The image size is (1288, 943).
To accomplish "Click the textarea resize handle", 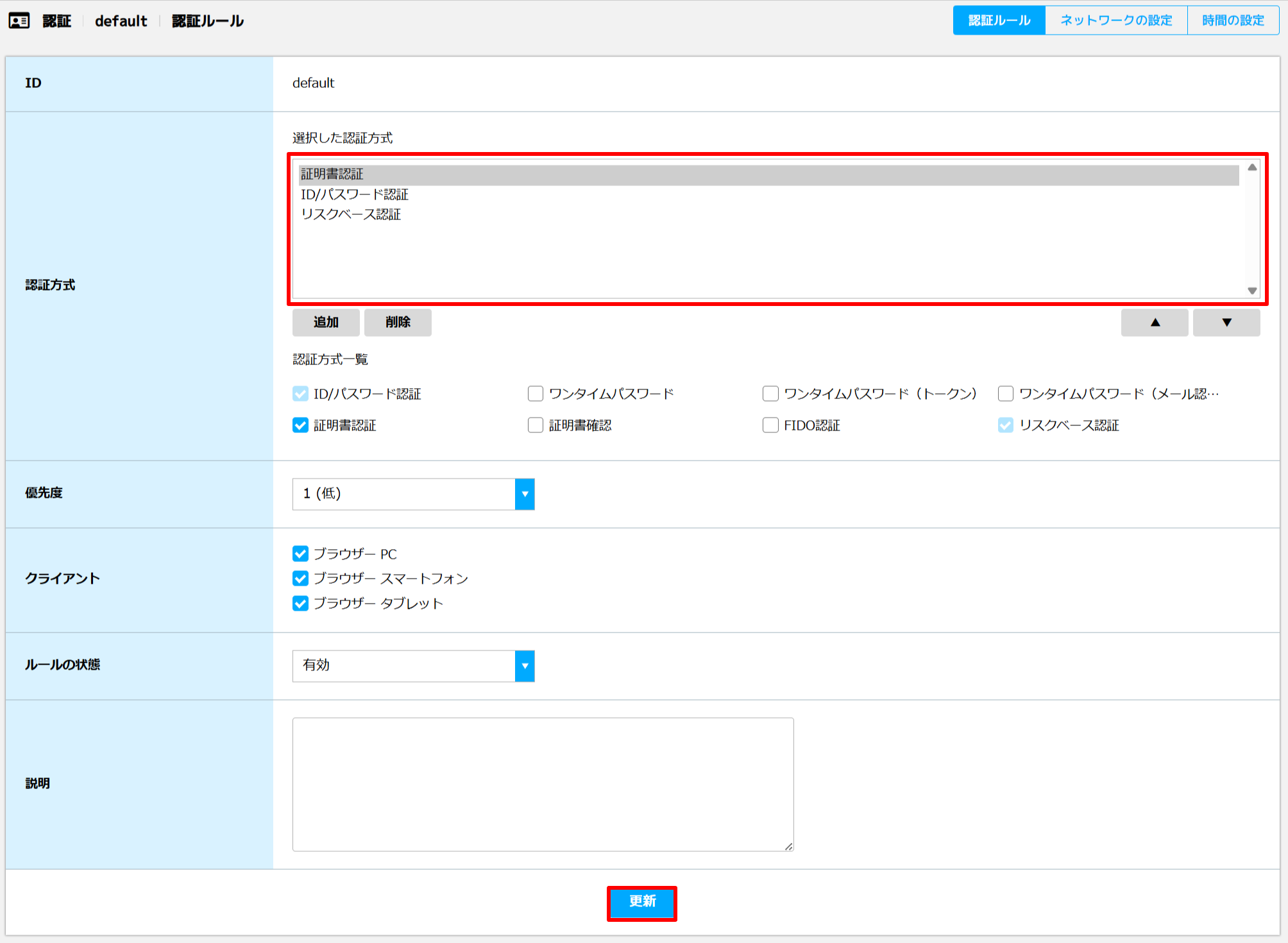I will [x=789, y=847].
